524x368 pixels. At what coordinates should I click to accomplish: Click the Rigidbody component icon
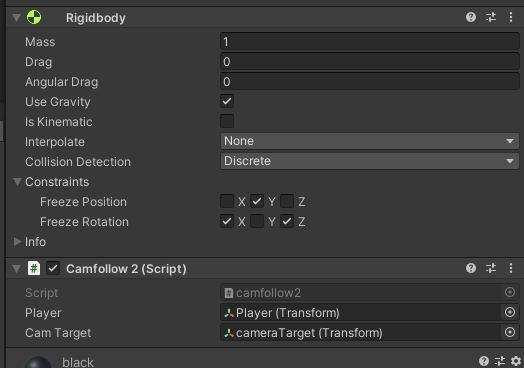point(34,17)
